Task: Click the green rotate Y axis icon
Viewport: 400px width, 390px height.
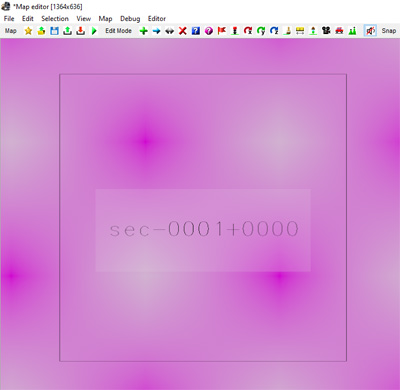Action: [261, 31]
